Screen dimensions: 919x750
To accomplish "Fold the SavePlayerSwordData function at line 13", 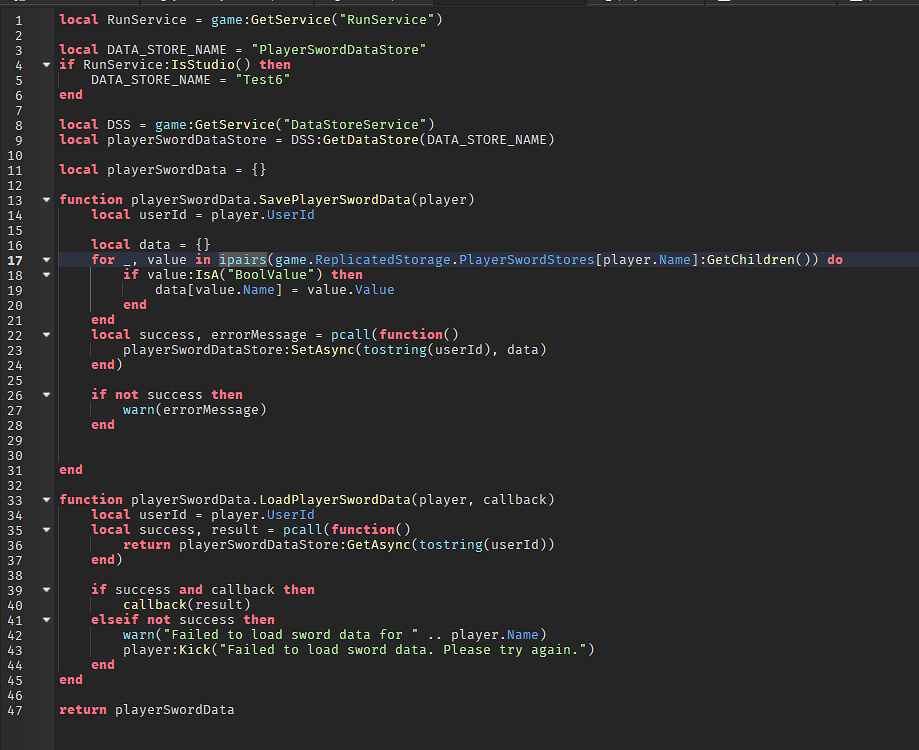I will pyautogui.click(x=46, y=200).
